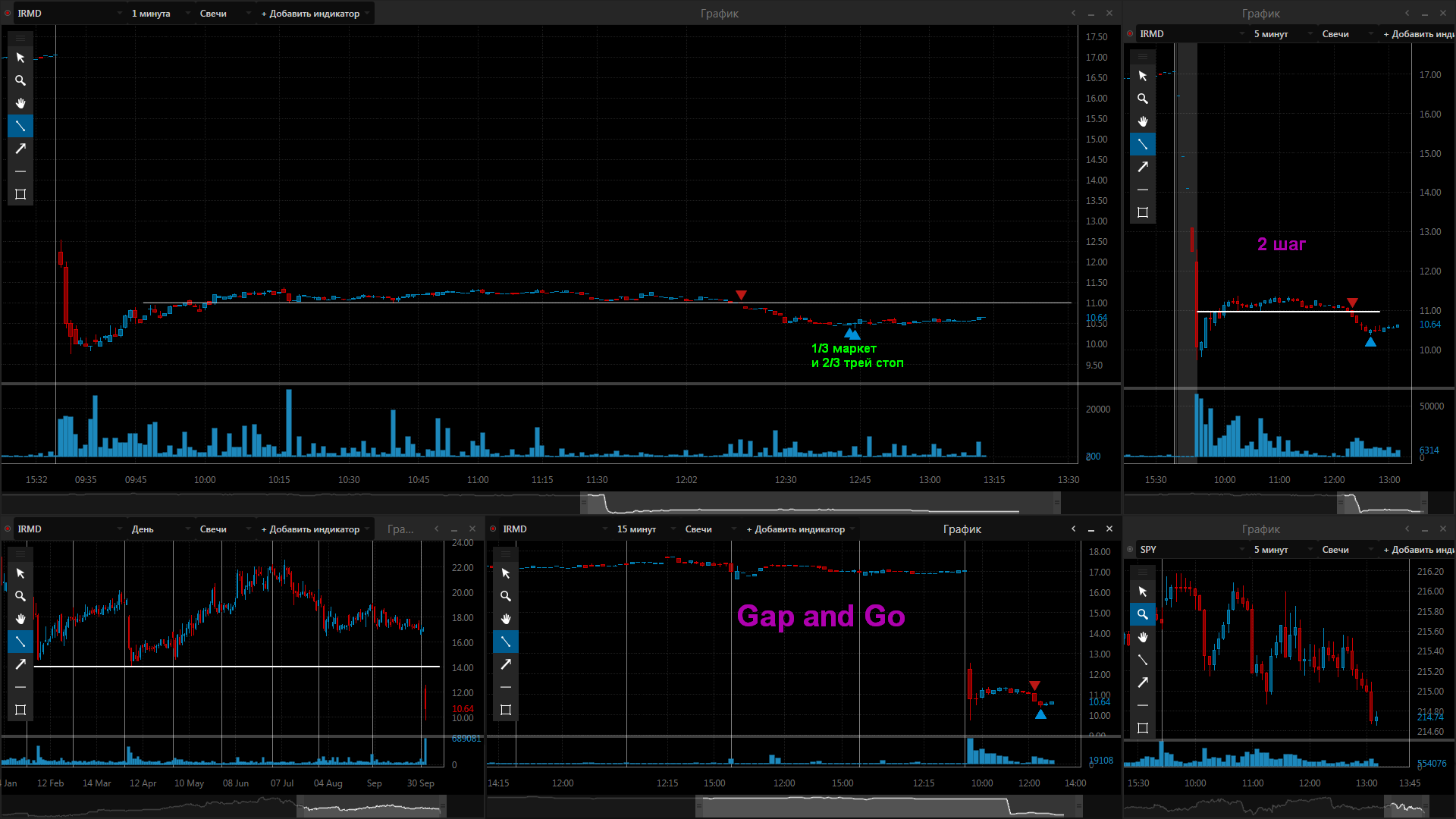This screenshot has height=819, width=1456.
Task: Select the zoom magnifier tool in 5-minute IRMD chart
Action: (1143, 99)
